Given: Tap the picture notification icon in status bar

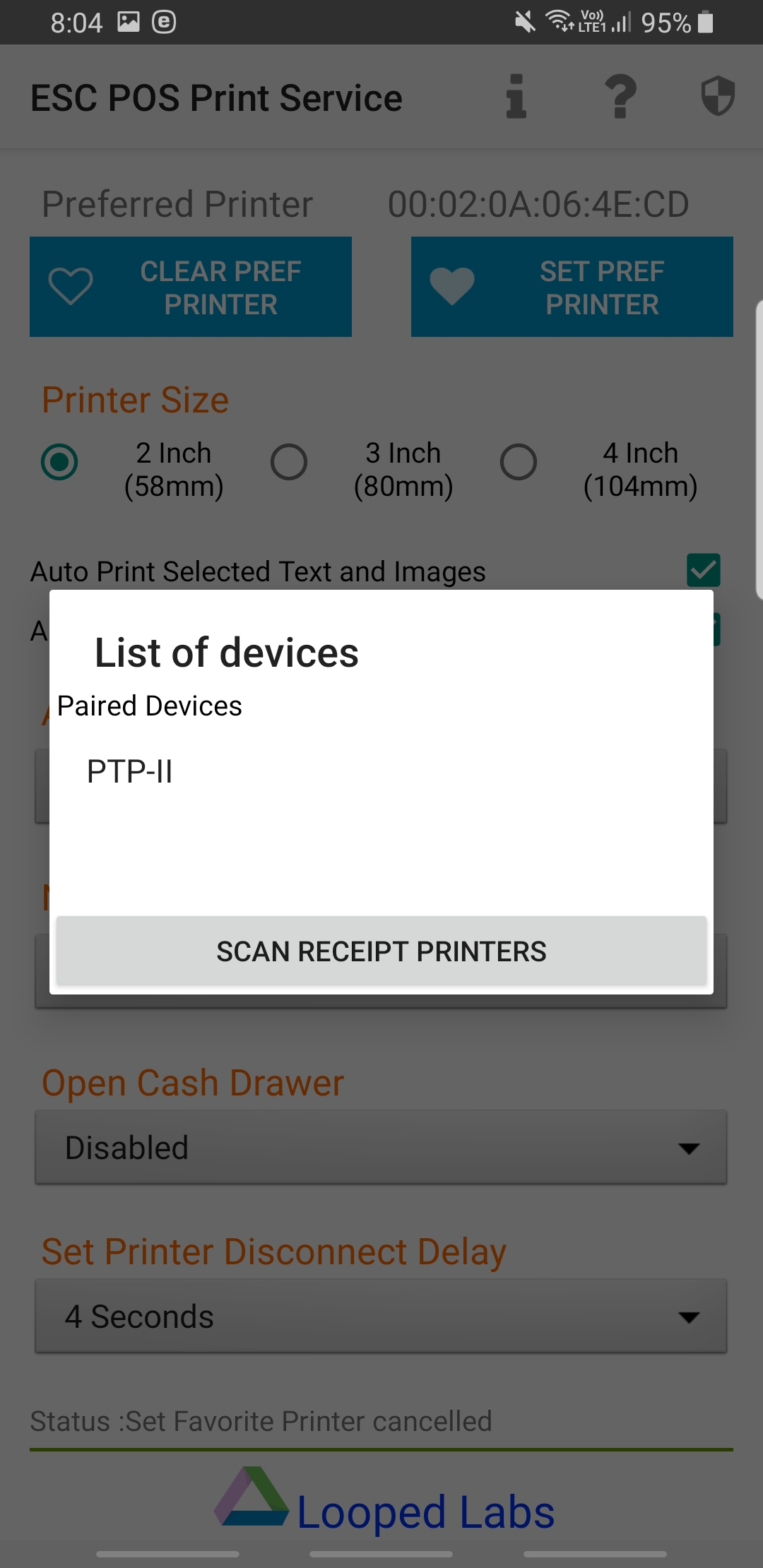Looking at the screenshot, I should (129, 22).
